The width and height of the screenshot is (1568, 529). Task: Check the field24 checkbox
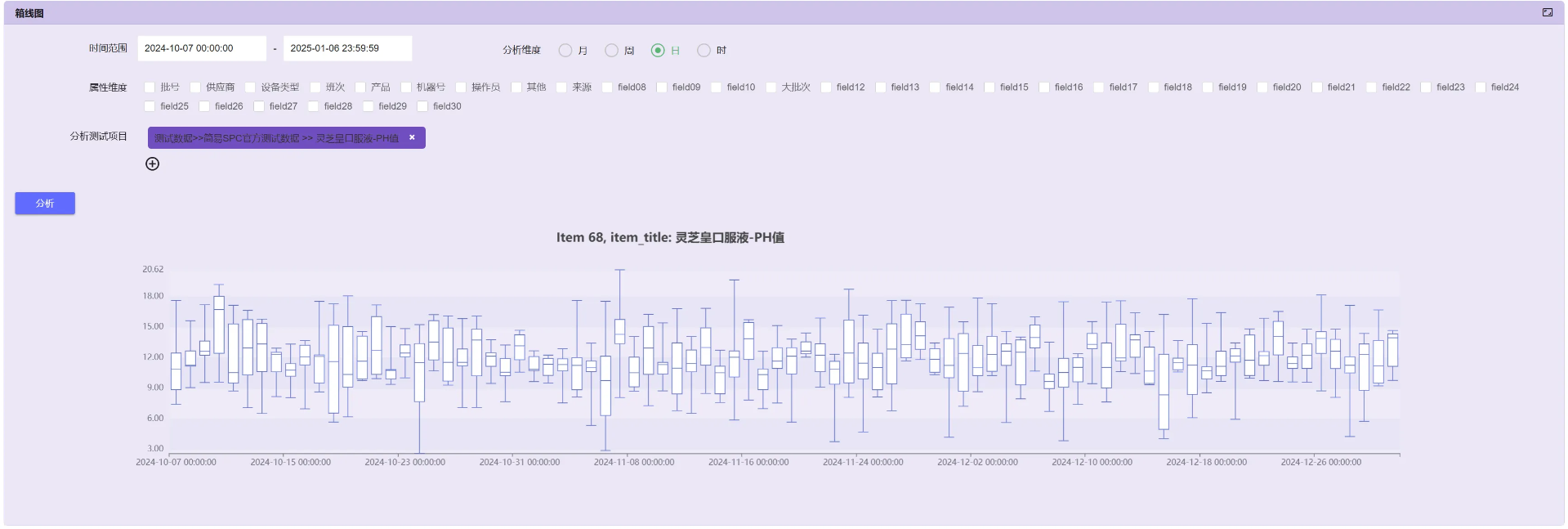(1480, 87)
